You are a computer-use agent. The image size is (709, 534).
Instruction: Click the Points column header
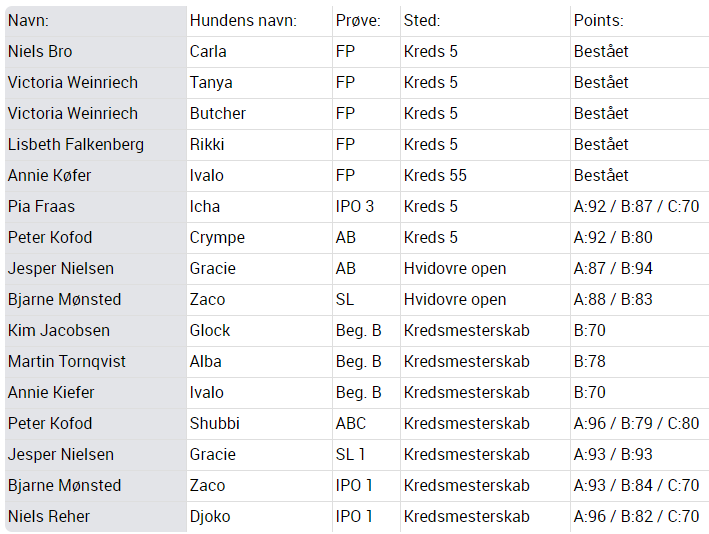(x=640, y=21)
